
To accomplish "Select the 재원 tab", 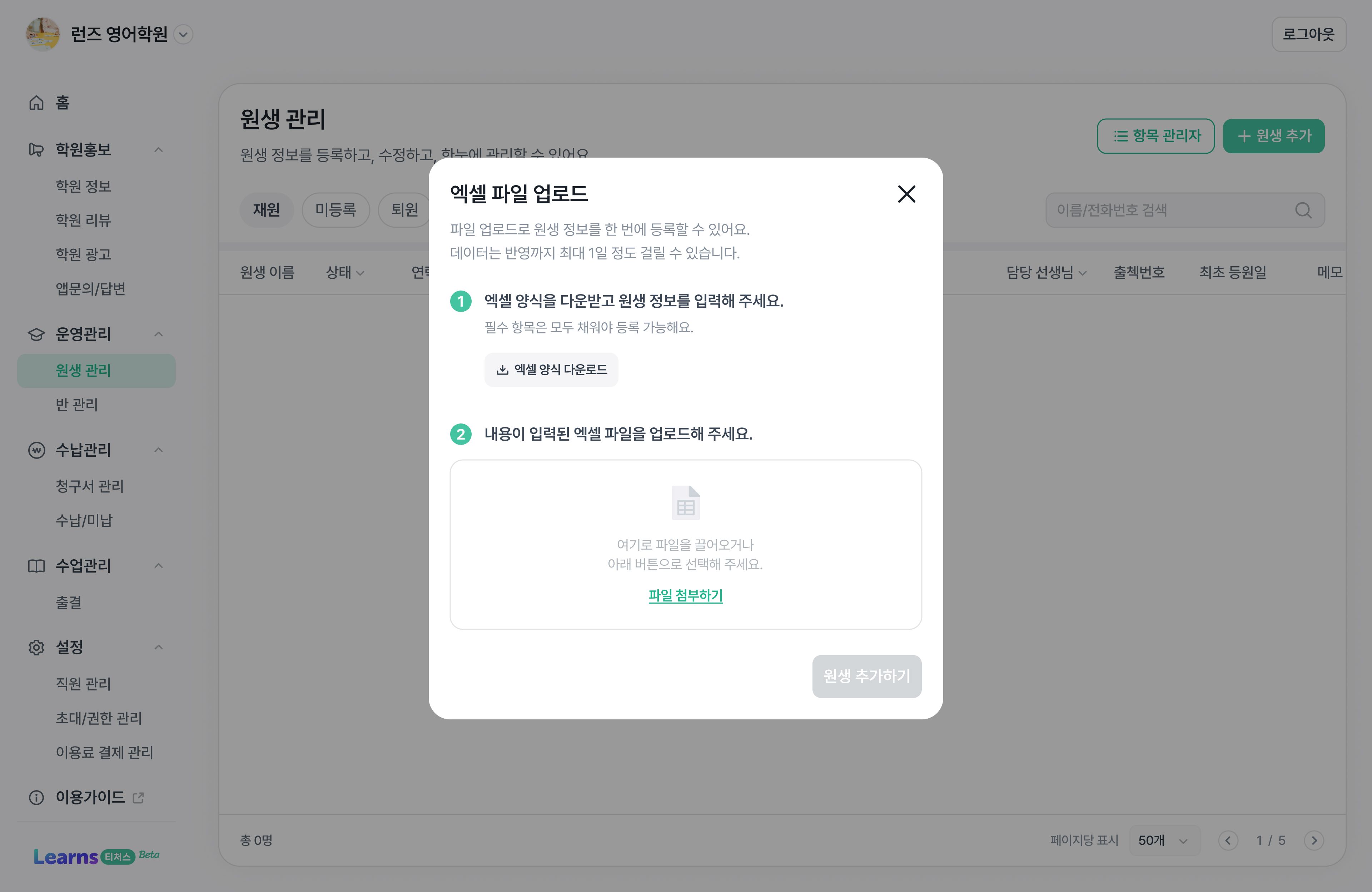I will coord(266,210).
